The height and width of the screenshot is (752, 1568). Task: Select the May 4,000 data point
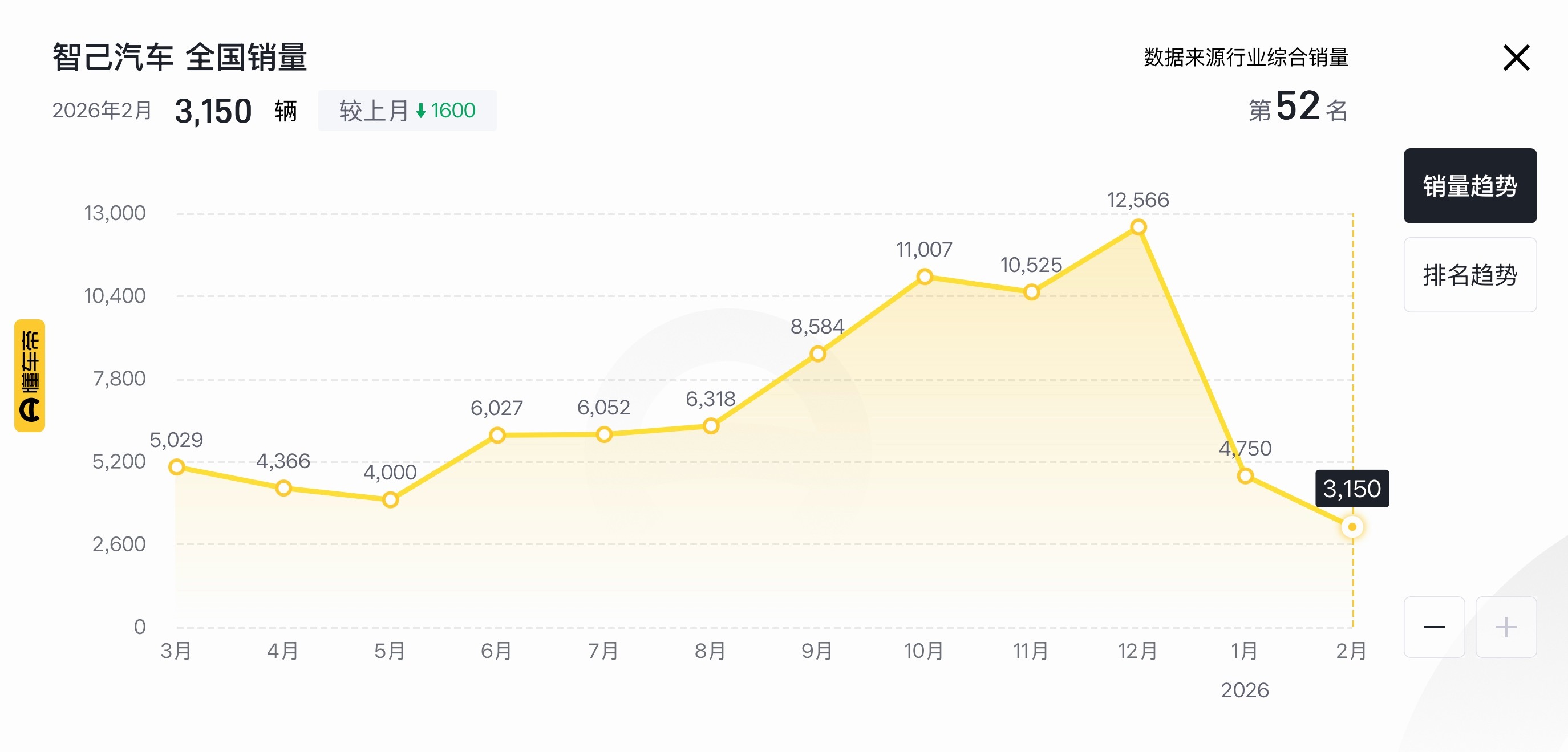[390, 500]
